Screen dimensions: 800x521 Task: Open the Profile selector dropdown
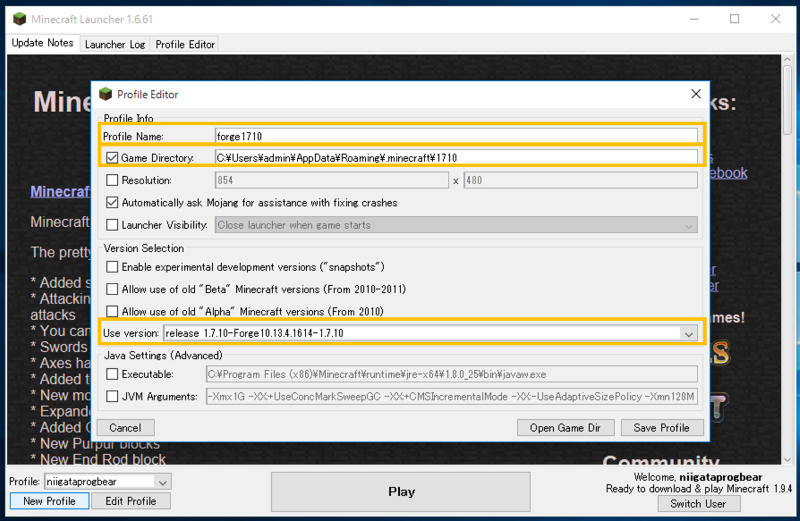pyautogui.click(x=162, y=481)
